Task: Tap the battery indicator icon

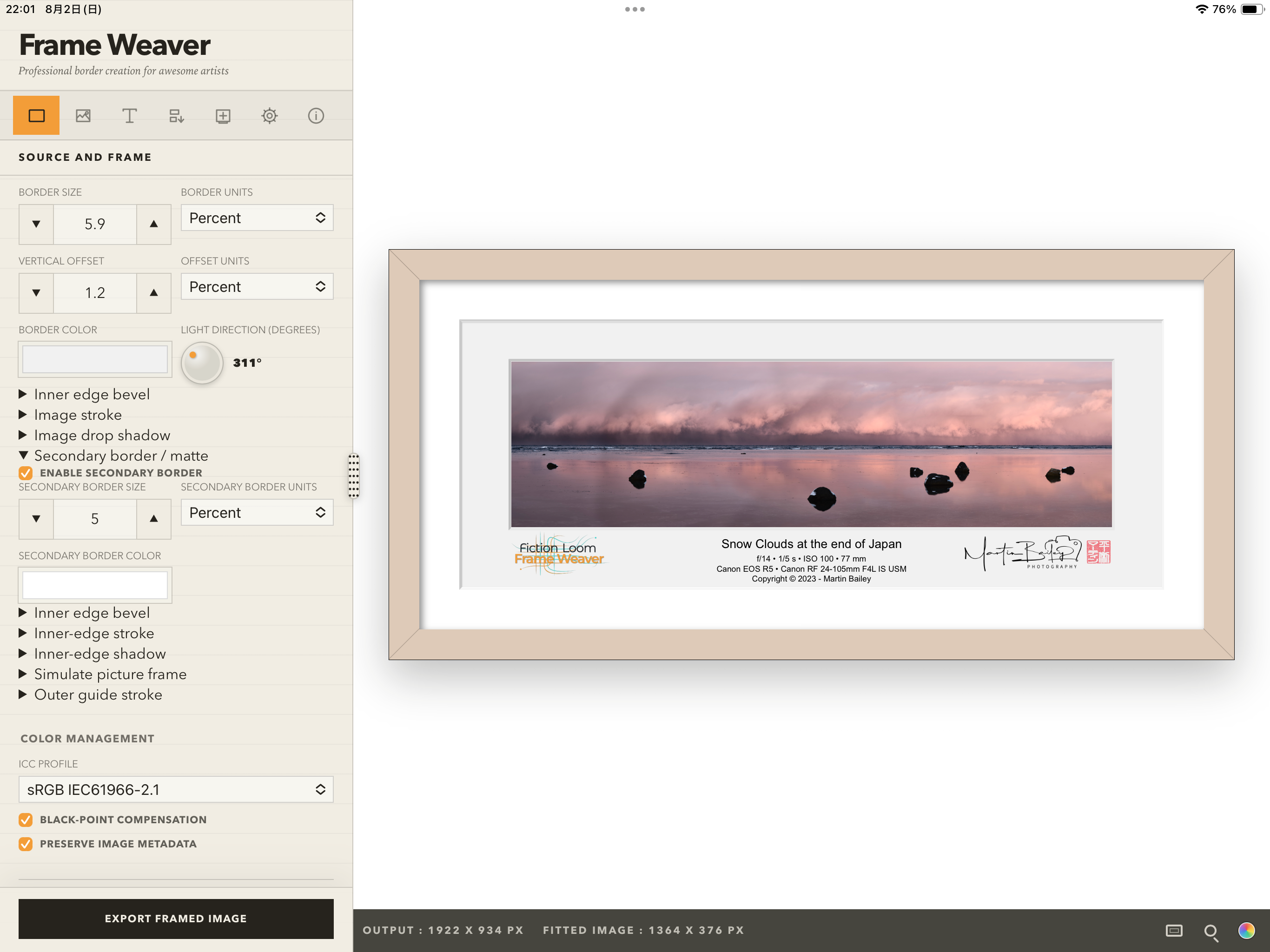Action: (x=1253, y=9)
